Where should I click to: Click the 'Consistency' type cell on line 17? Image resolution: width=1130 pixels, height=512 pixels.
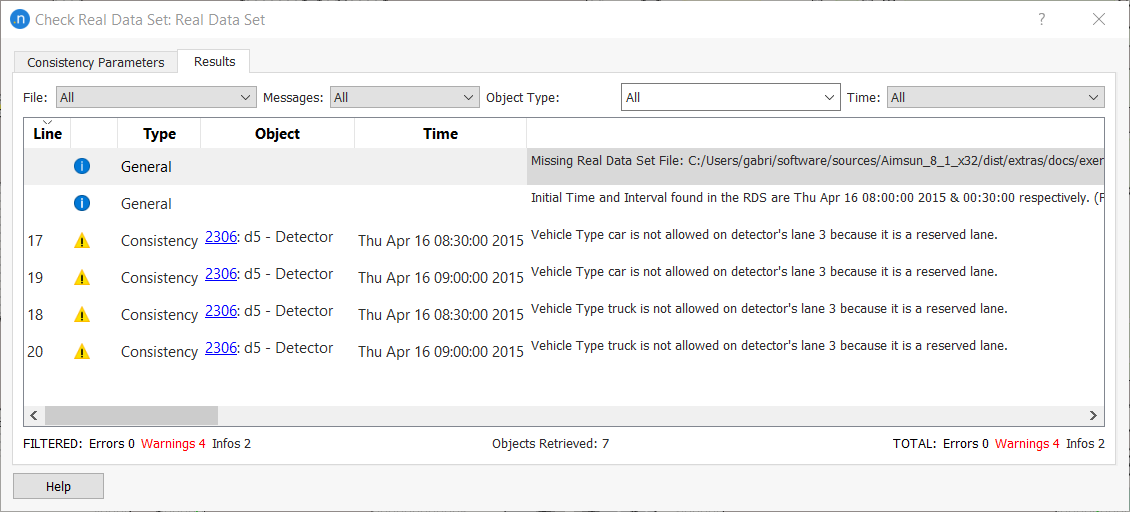point(159,241)
